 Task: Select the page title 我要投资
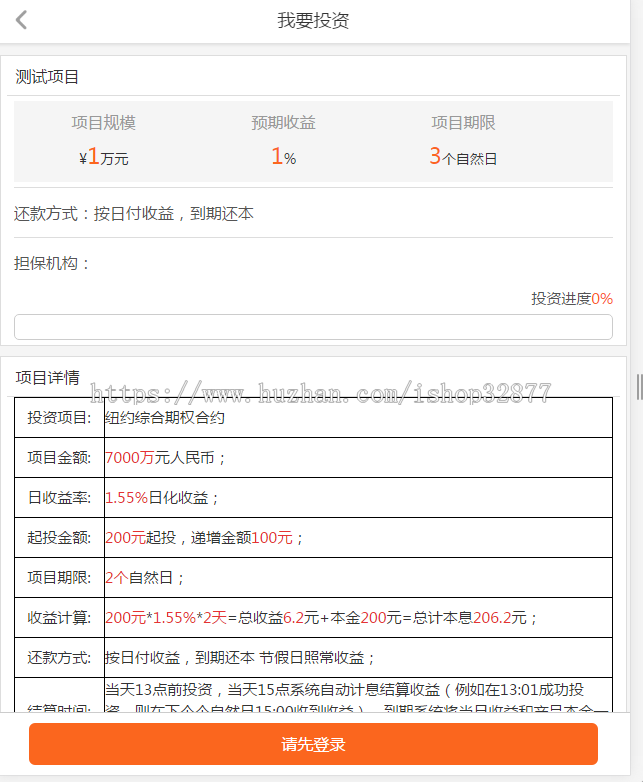(x=313, y=20)
